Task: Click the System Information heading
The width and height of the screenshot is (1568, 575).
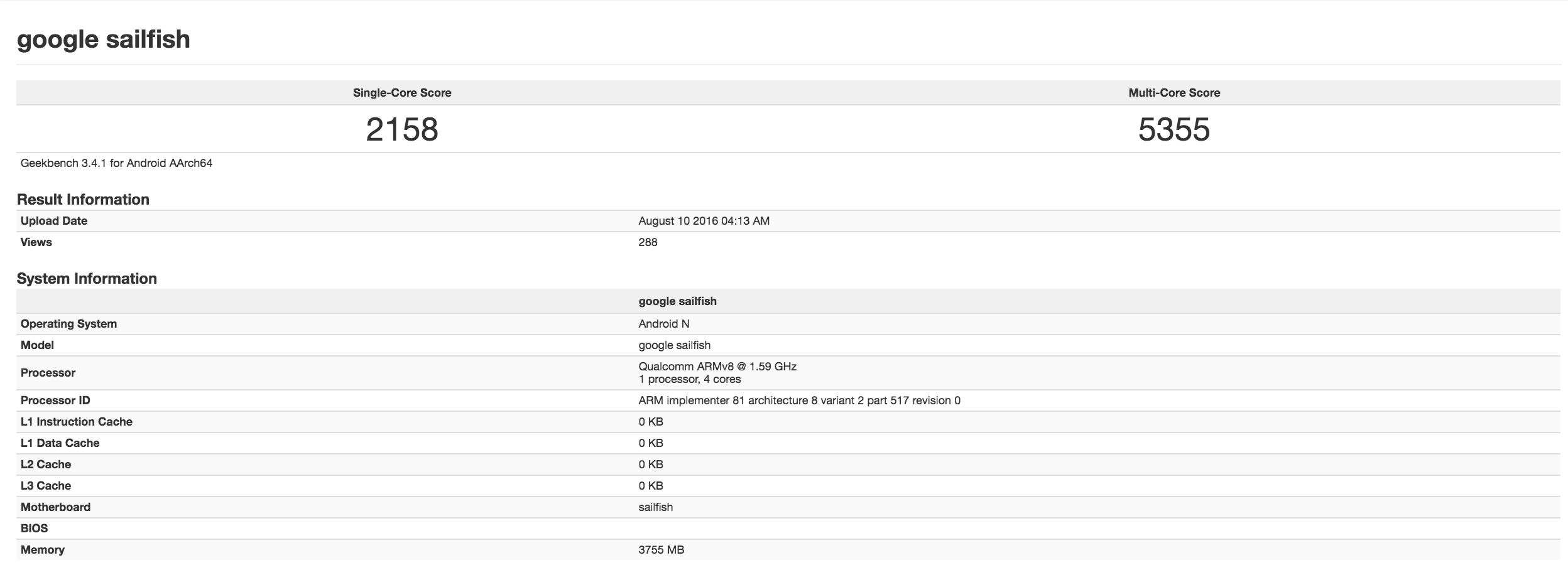Action: click(x=87, y=279)
